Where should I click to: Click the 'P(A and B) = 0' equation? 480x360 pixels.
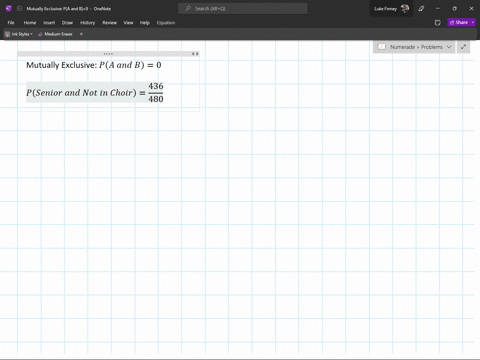[130, 65]
